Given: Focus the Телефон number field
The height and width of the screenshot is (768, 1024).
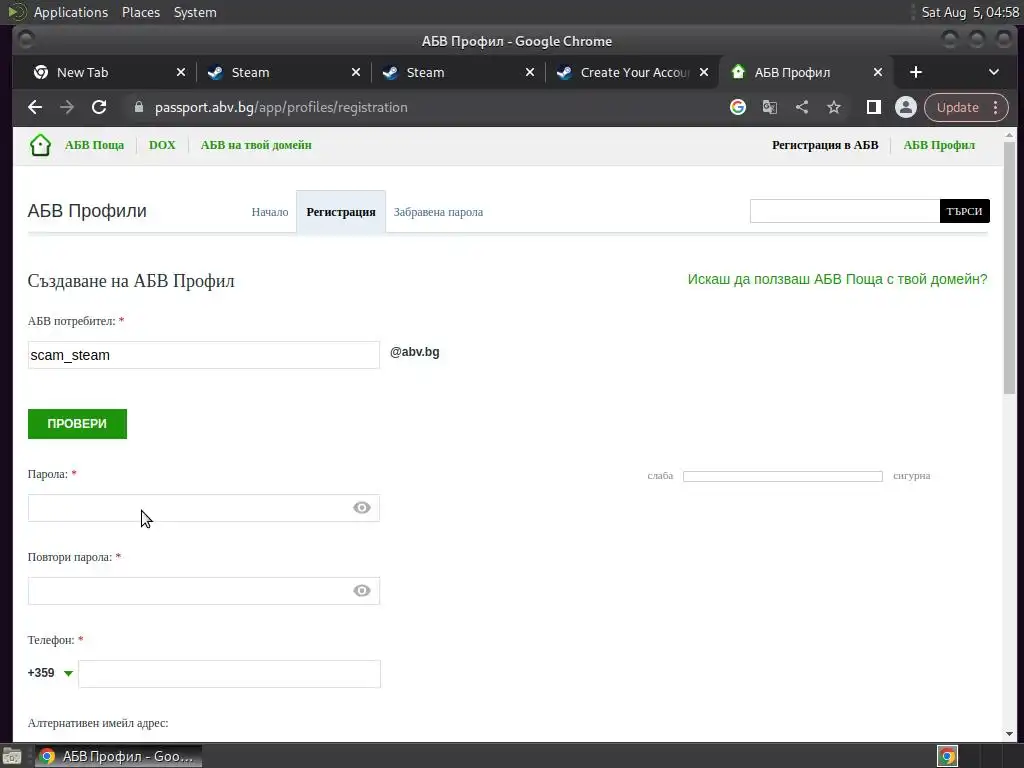Looking at the screenshot, I should 229,674.
